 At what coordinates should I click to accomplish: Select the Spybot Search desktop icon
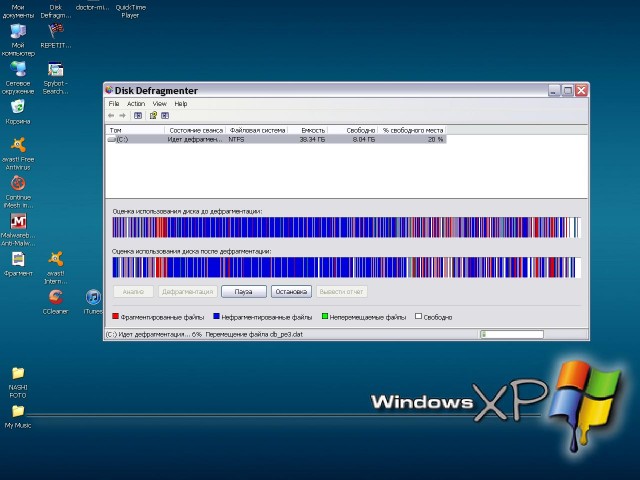(x=55, y=70)
